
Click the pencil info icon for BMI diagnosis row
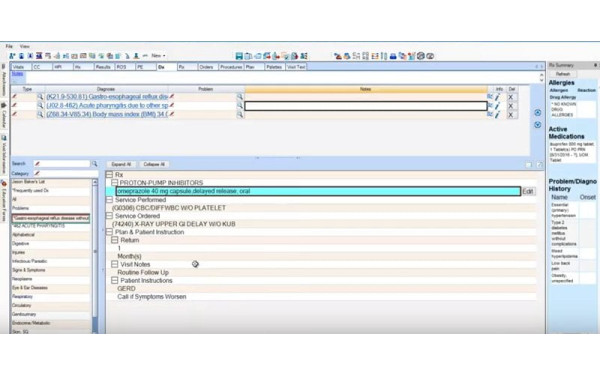click(x=497, y=114)
